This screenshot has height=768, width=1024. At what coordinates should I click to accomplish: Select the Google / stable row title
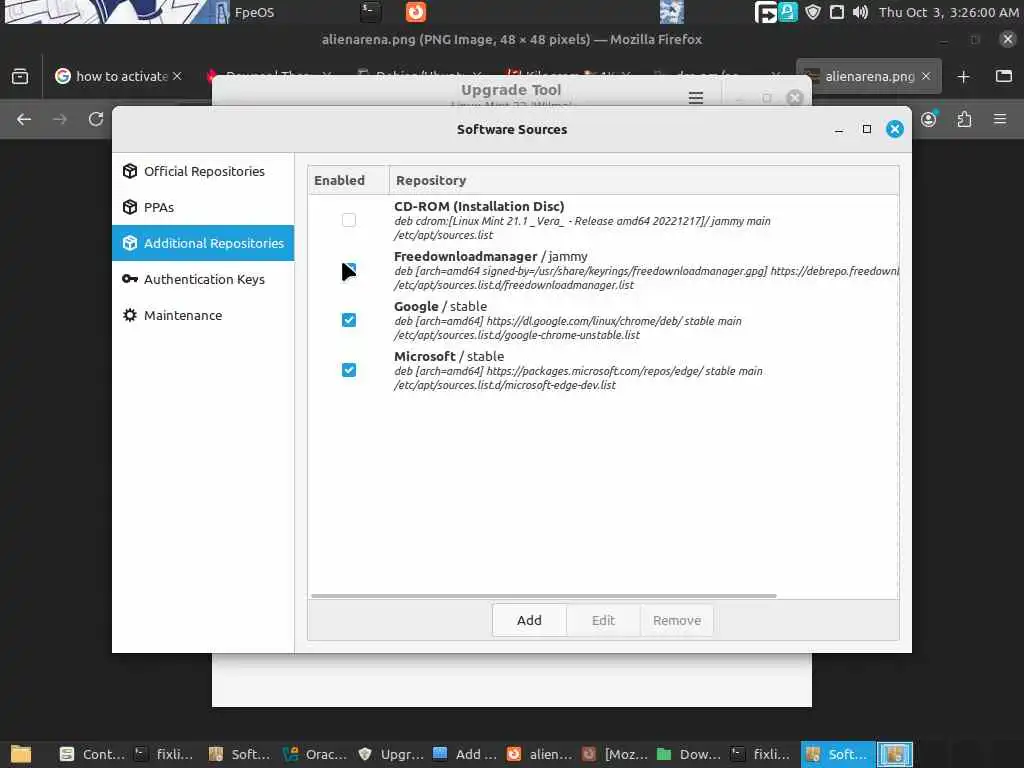pyautogui.click(x=440, y=306)
